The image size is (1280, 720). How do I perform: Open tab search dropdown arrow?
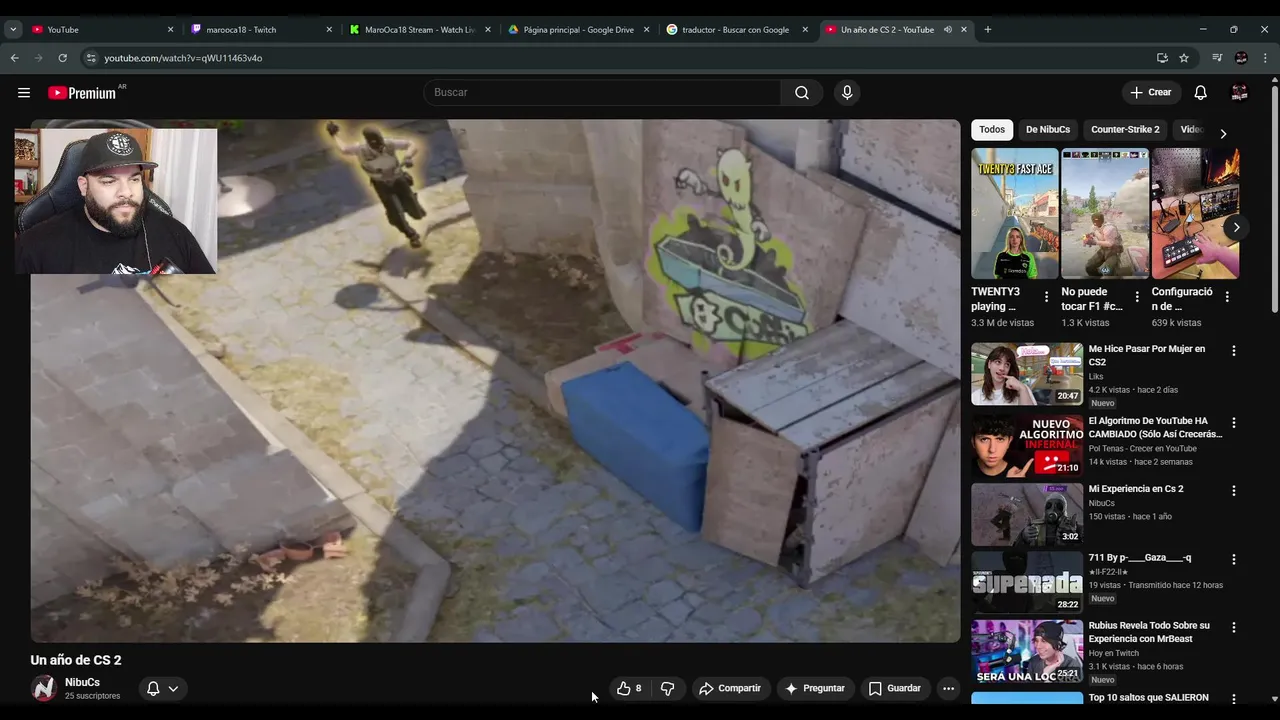(13, 29)
